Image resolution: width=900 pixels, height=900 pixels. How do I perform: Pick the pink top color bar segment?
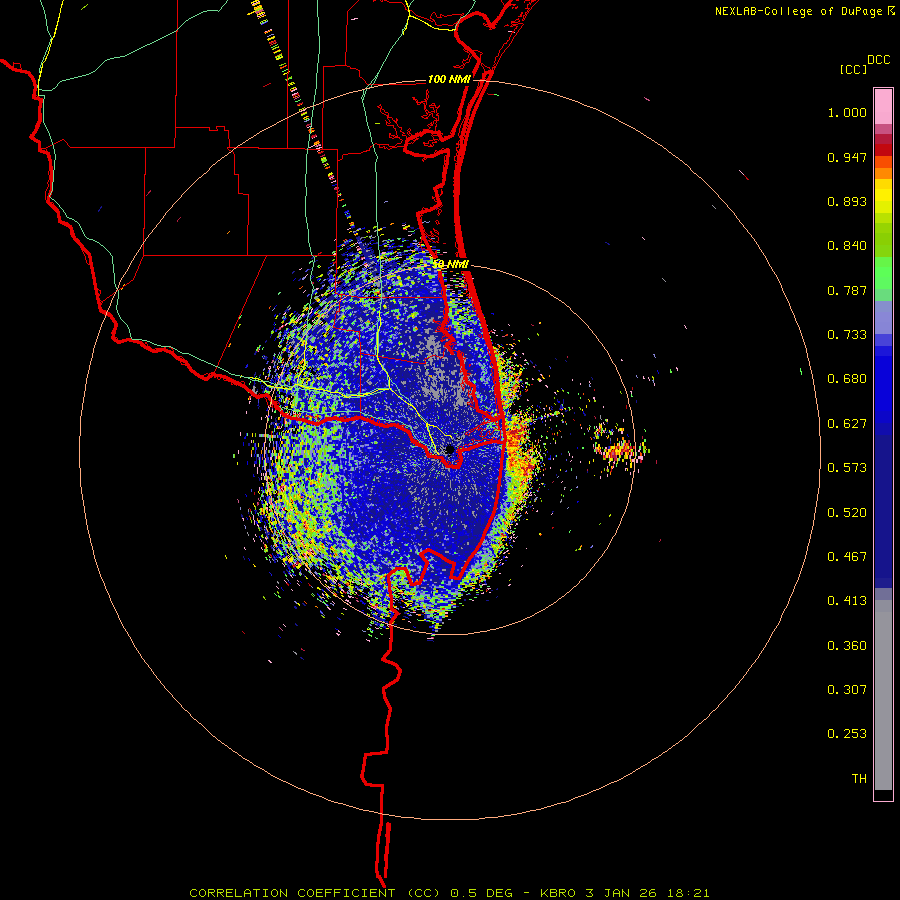pyautogui.click(x=883, y=107)
